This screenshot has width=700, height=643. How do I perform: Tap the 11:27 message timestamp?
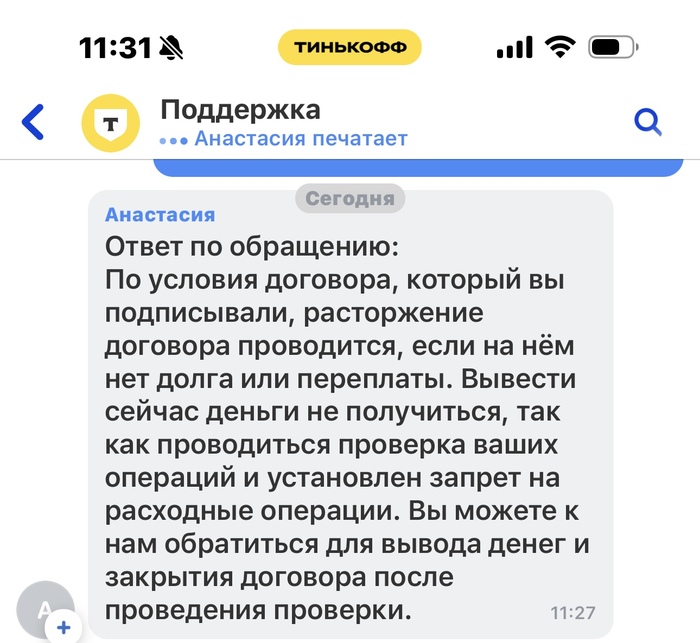click(x=573, y=612)
